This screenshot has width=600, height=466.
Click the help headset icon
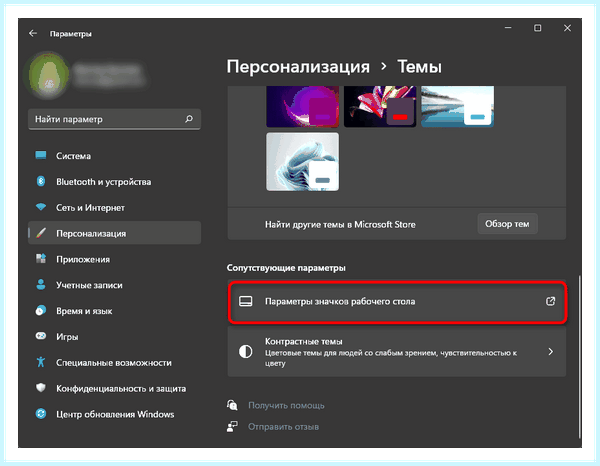232,405
